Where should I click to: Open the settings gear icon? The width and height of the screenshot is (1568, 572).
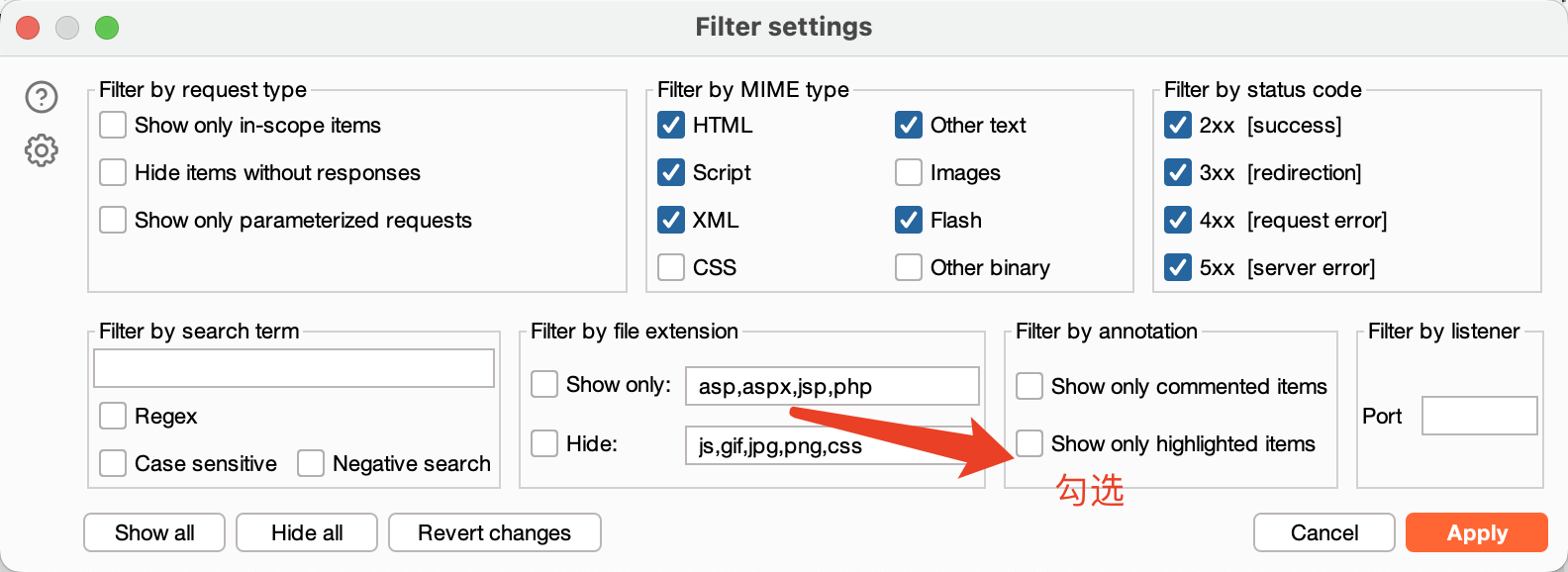[42, 150]
